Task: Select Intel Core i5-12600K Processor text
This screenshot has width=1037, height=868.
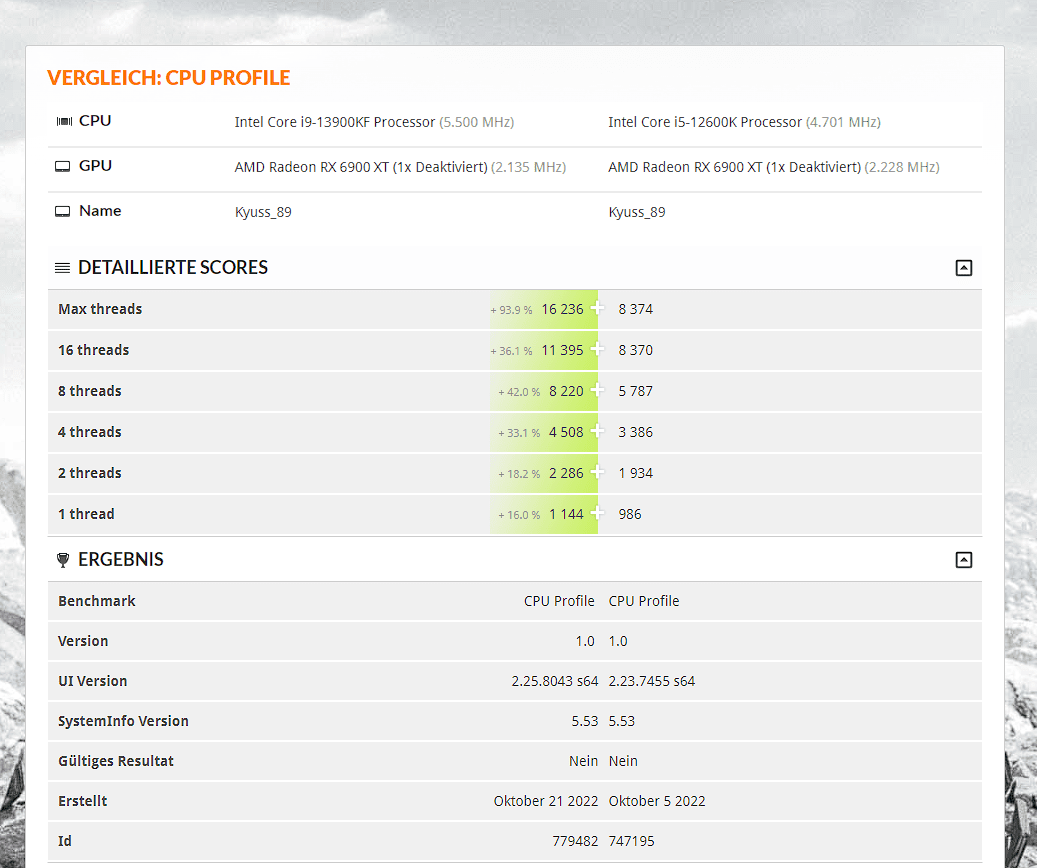Action: pos(705,122)
